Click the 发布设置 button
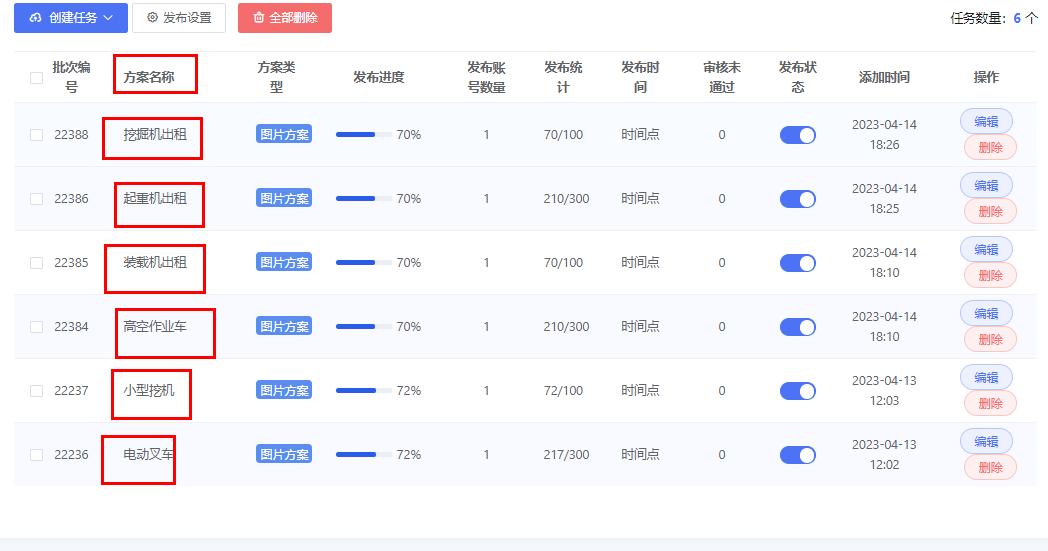1048x551 pixels. tap(179, 18)
